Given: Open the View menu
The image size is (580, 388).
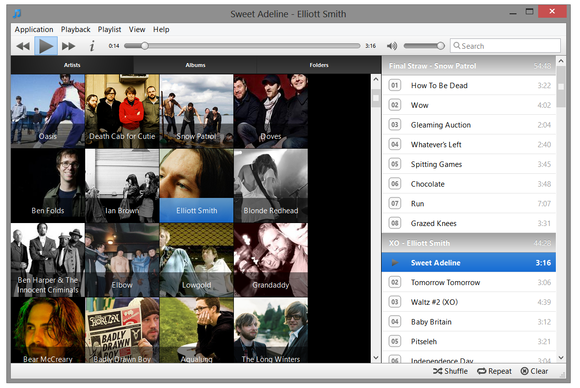Looking at the screenshot, I should [137, 30].
